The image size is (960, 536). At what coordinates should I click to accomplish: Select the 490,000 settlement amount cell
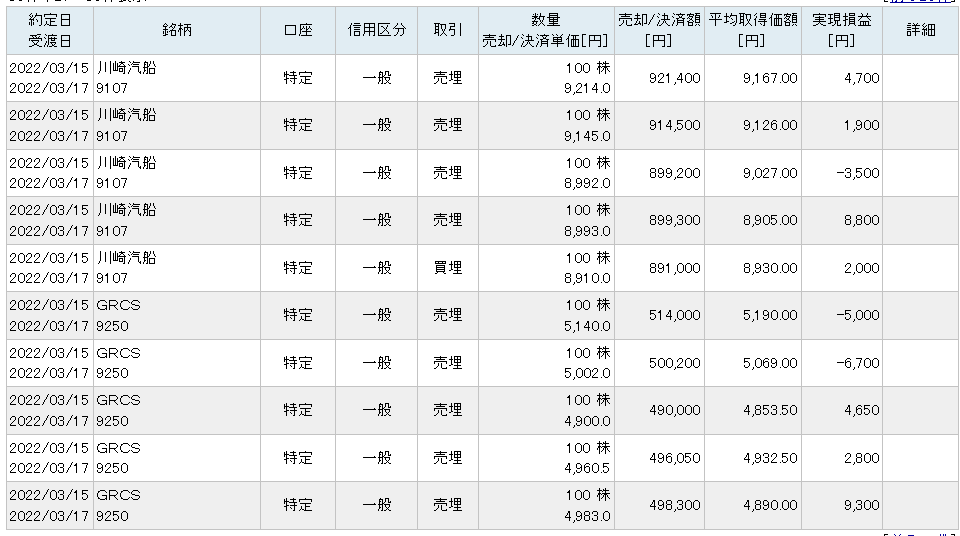[x=659, y=410]
